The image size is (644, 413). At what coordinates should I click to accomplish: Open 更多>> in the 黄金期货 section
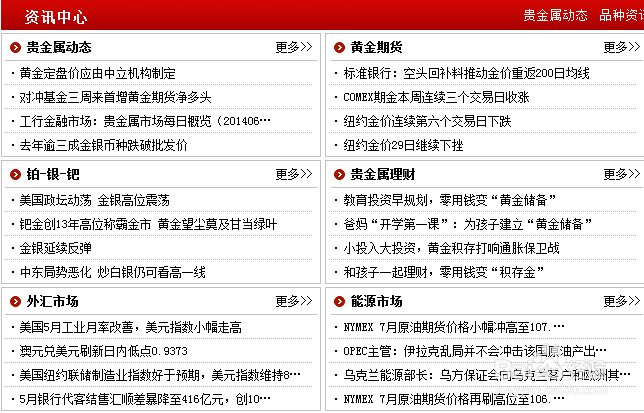(x=622, y=47)
